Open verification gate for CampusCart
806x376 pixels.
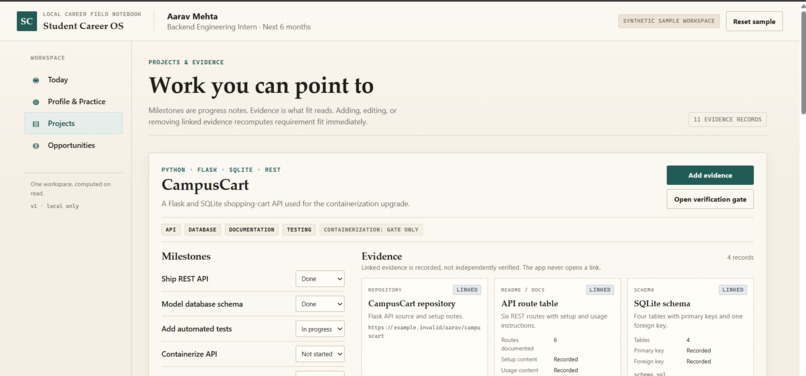click(710, 199)
